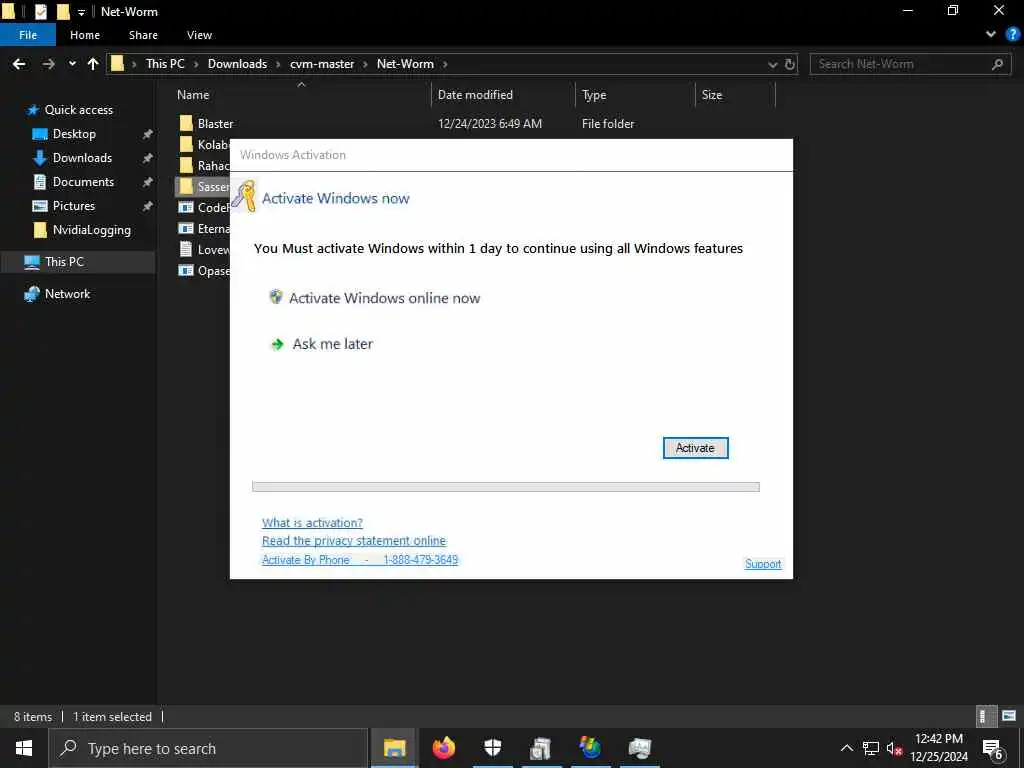The image size is (1024, 768).
Task: Open Quick access in navigation pane
Action: [78, 110]
